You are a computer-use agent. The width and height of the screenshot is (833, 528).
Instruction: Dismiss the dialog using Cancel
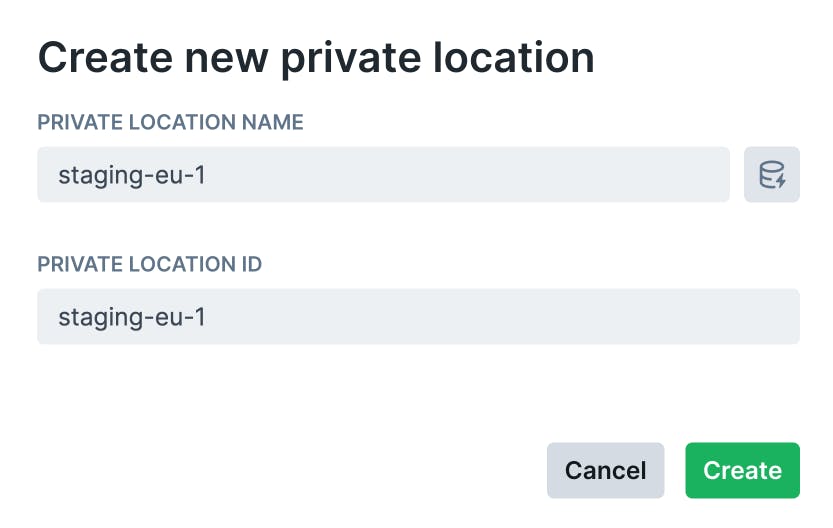coord(605,470)
